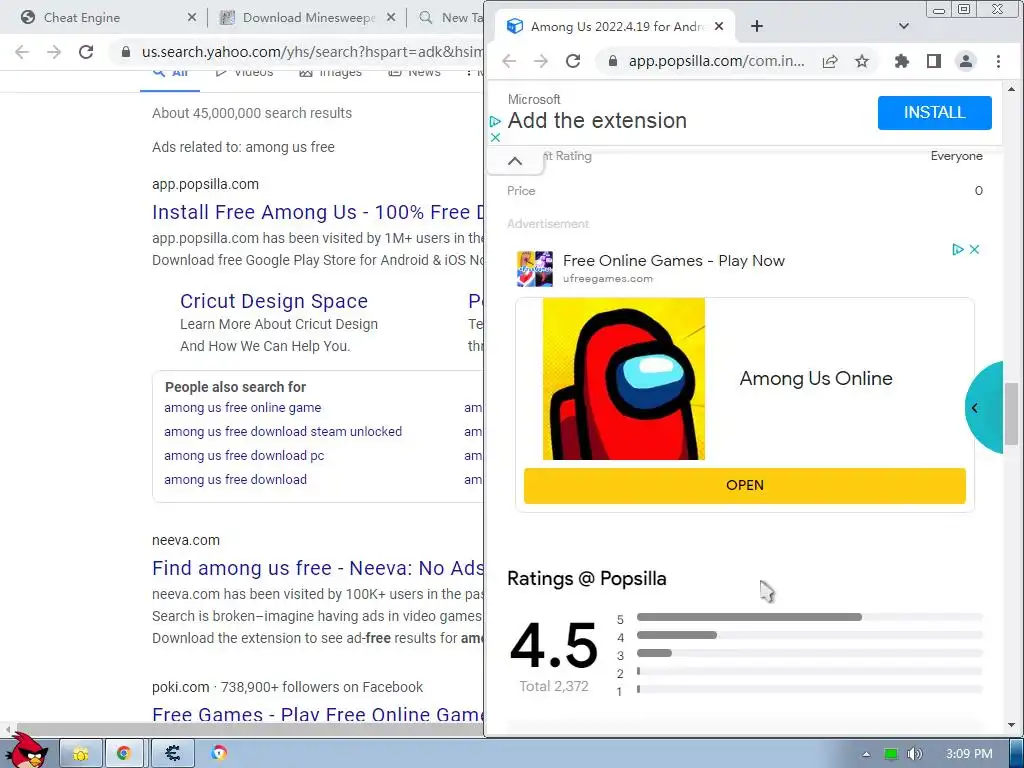Image resolution: width=1024 pixels, height=768 pixels.
Task: Open Cheat Engine taskbar icon
Action: click(x=172, y=753)
